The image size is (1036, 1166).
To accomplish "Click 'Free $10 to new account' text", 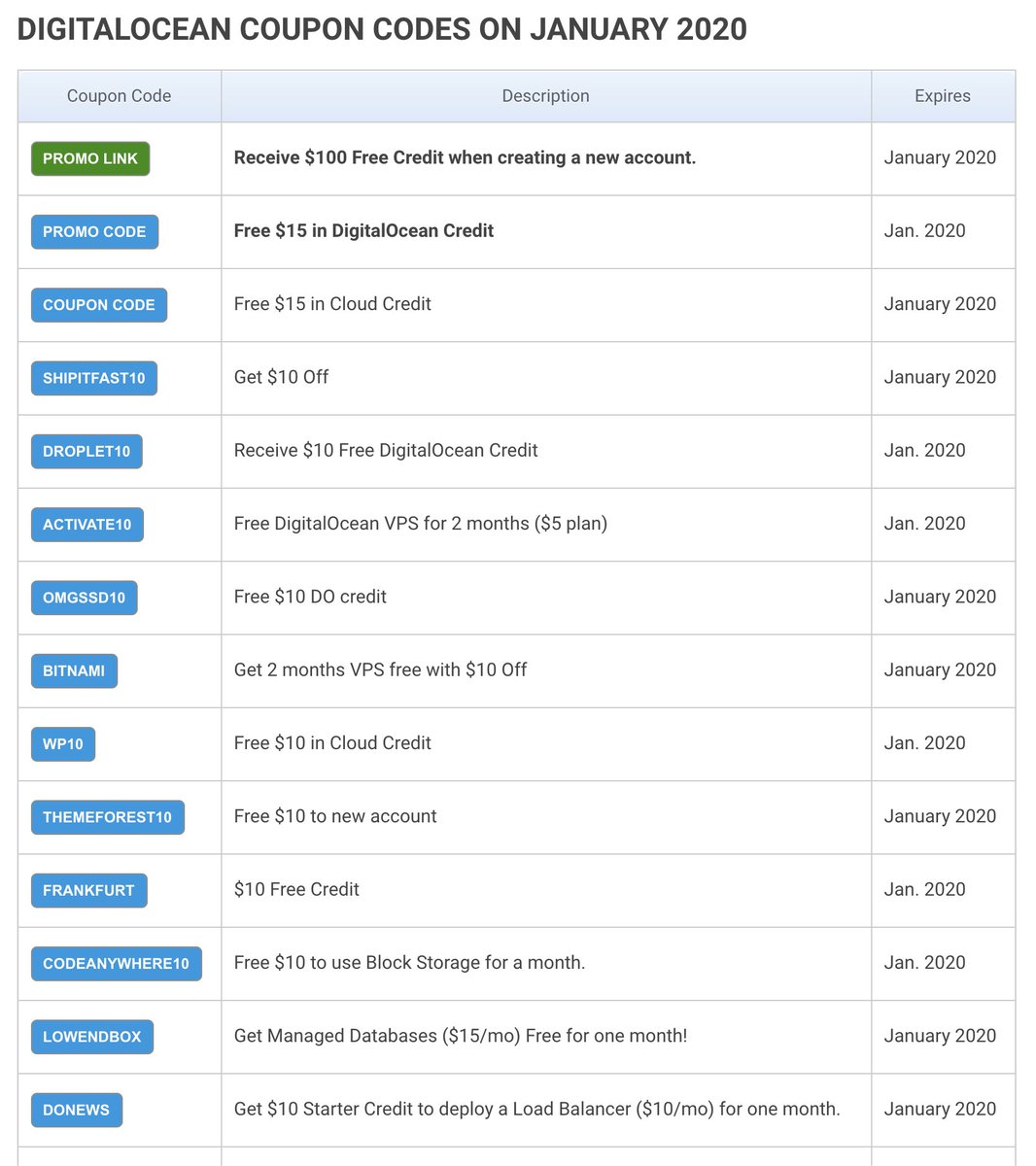I will point(335,816).
